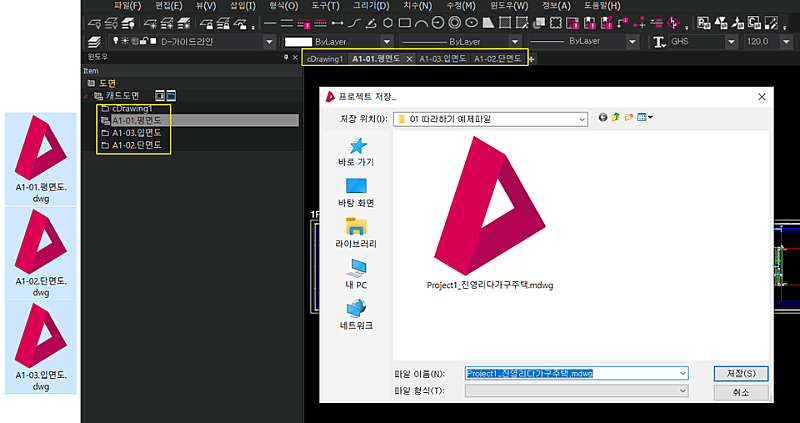
Task: Open the layer manager stack icon
Action: (x=94, y=42)
